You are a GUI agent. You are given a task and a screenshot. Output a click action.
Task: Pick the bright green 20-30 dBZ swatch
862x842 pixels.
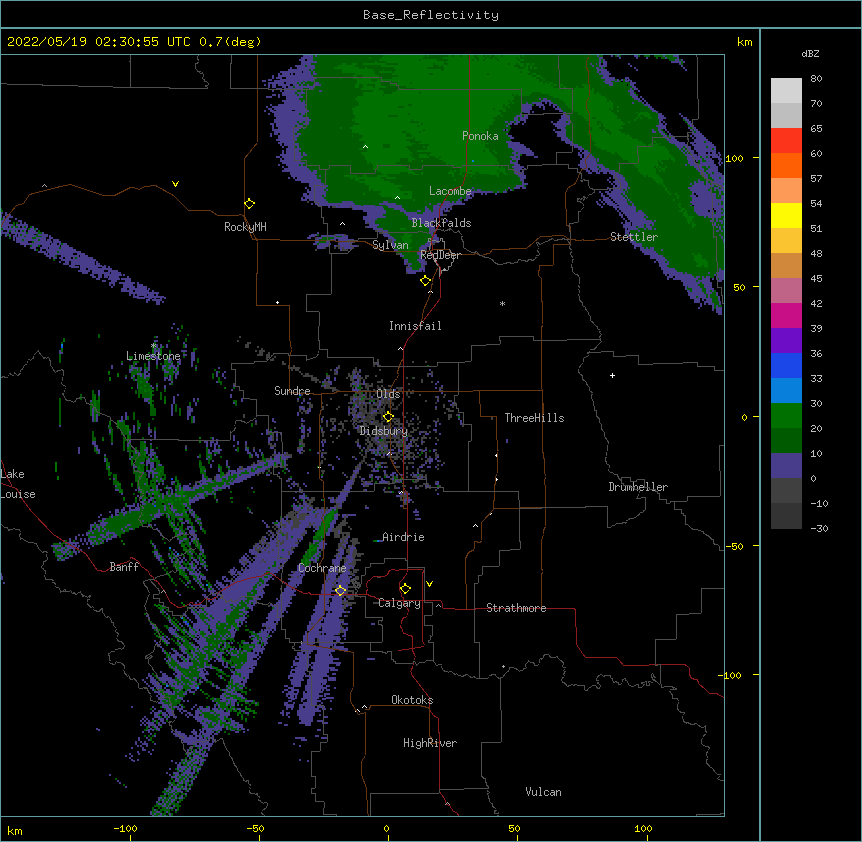[786, 416]
